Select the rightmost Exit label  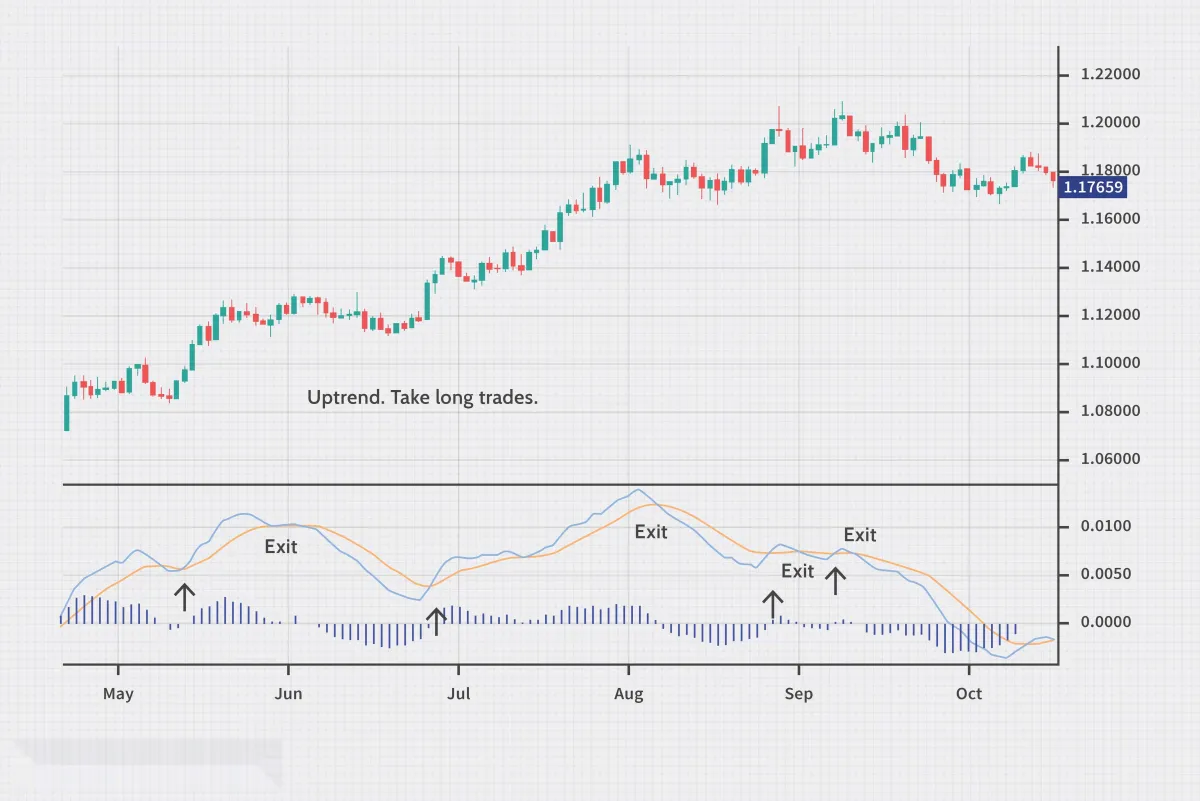coord(859,535)
